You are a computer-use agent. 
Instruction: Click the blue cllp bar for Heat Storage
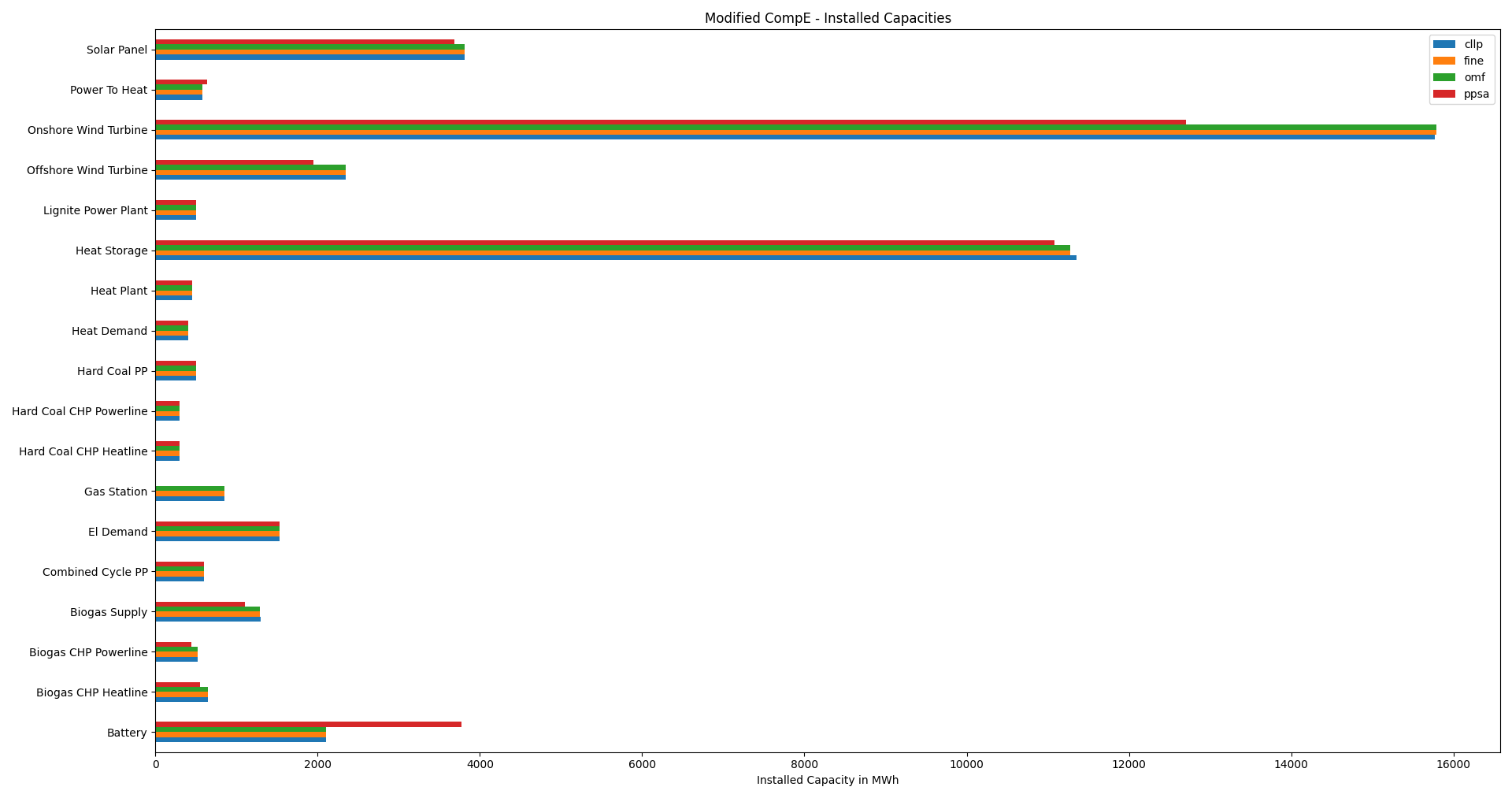(x=616, y=258)
